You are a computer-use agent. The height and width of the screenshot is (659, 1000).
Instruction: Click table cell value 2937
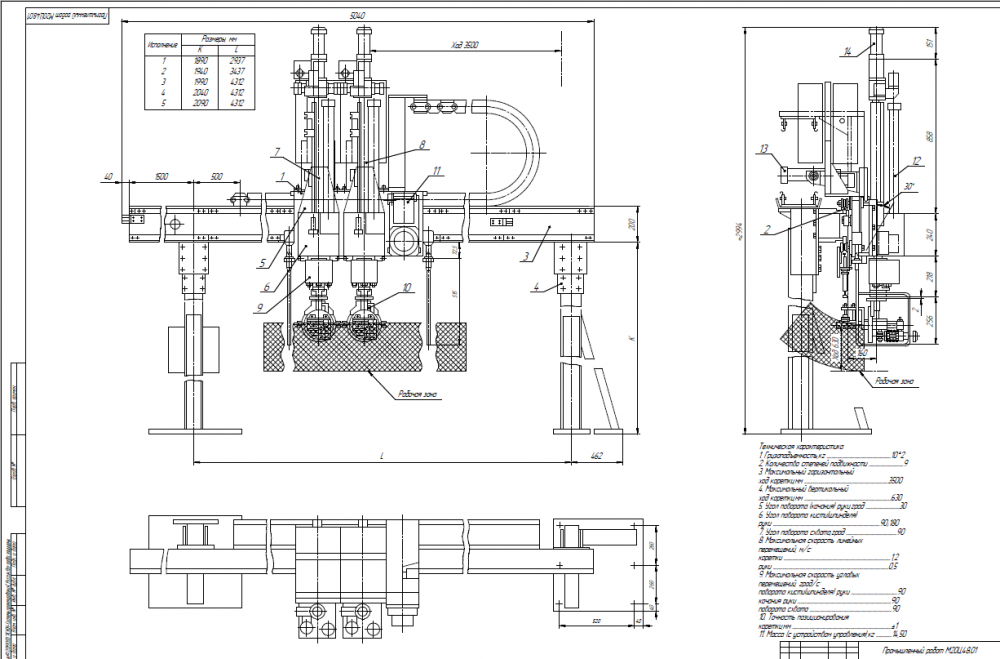coord(237,61)
